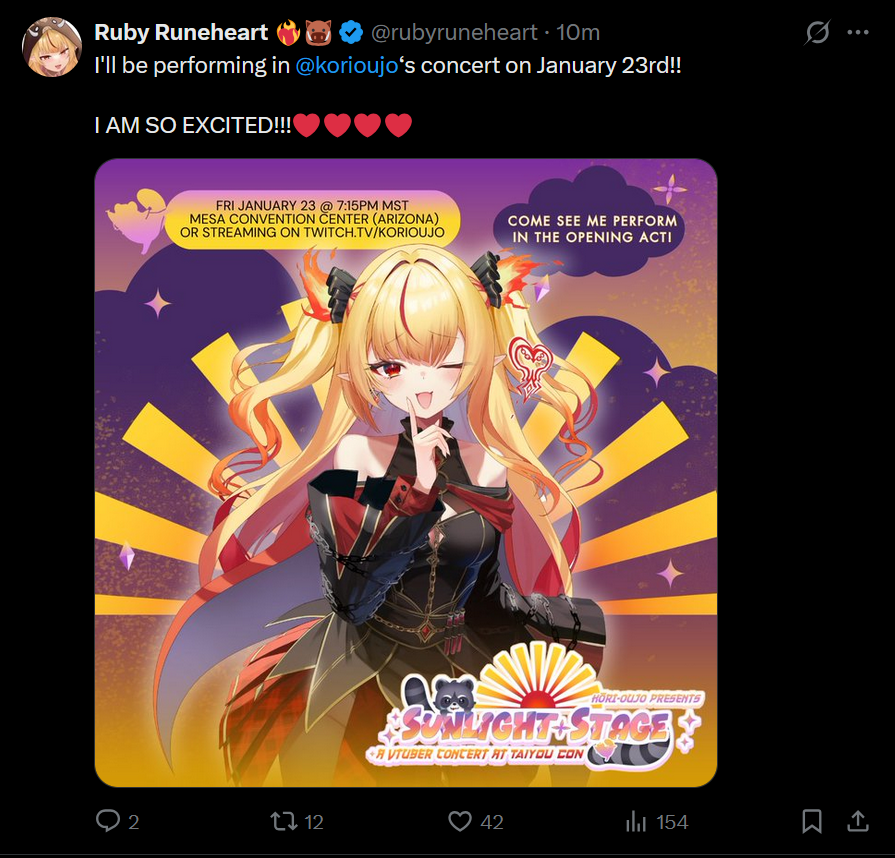Viewport: 895px width, 858px height.
Task: Click the view count 154
Action: tap(672, 822)
